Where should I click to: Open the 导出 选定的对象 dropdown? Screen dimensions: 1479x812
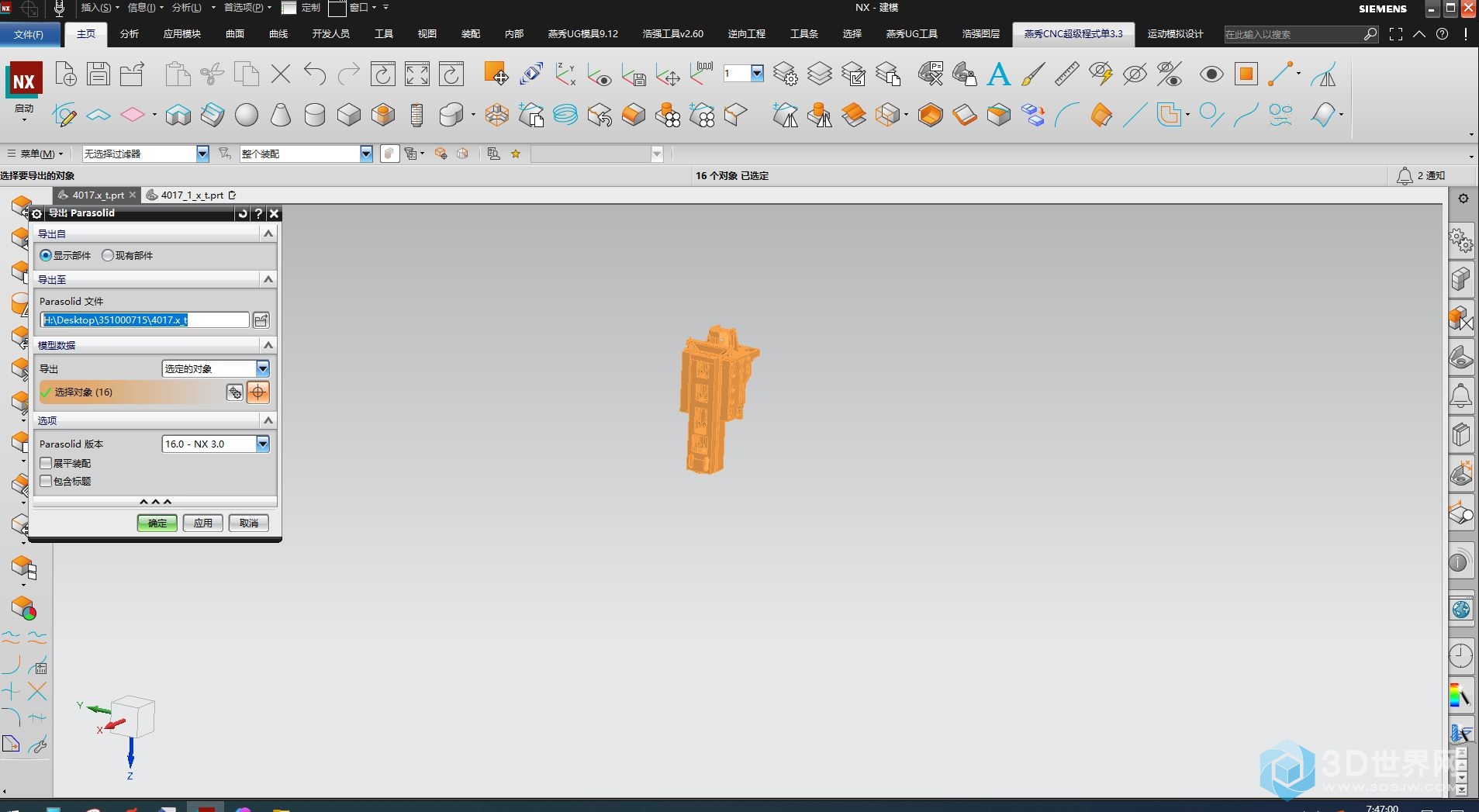[x=216, y=368]
